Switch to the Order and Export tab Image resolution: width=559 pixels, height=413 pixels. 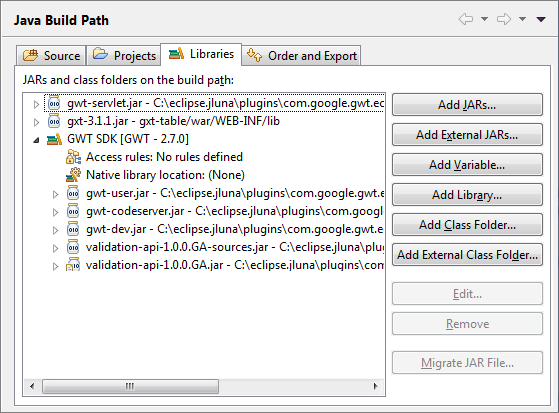point(301,56)
